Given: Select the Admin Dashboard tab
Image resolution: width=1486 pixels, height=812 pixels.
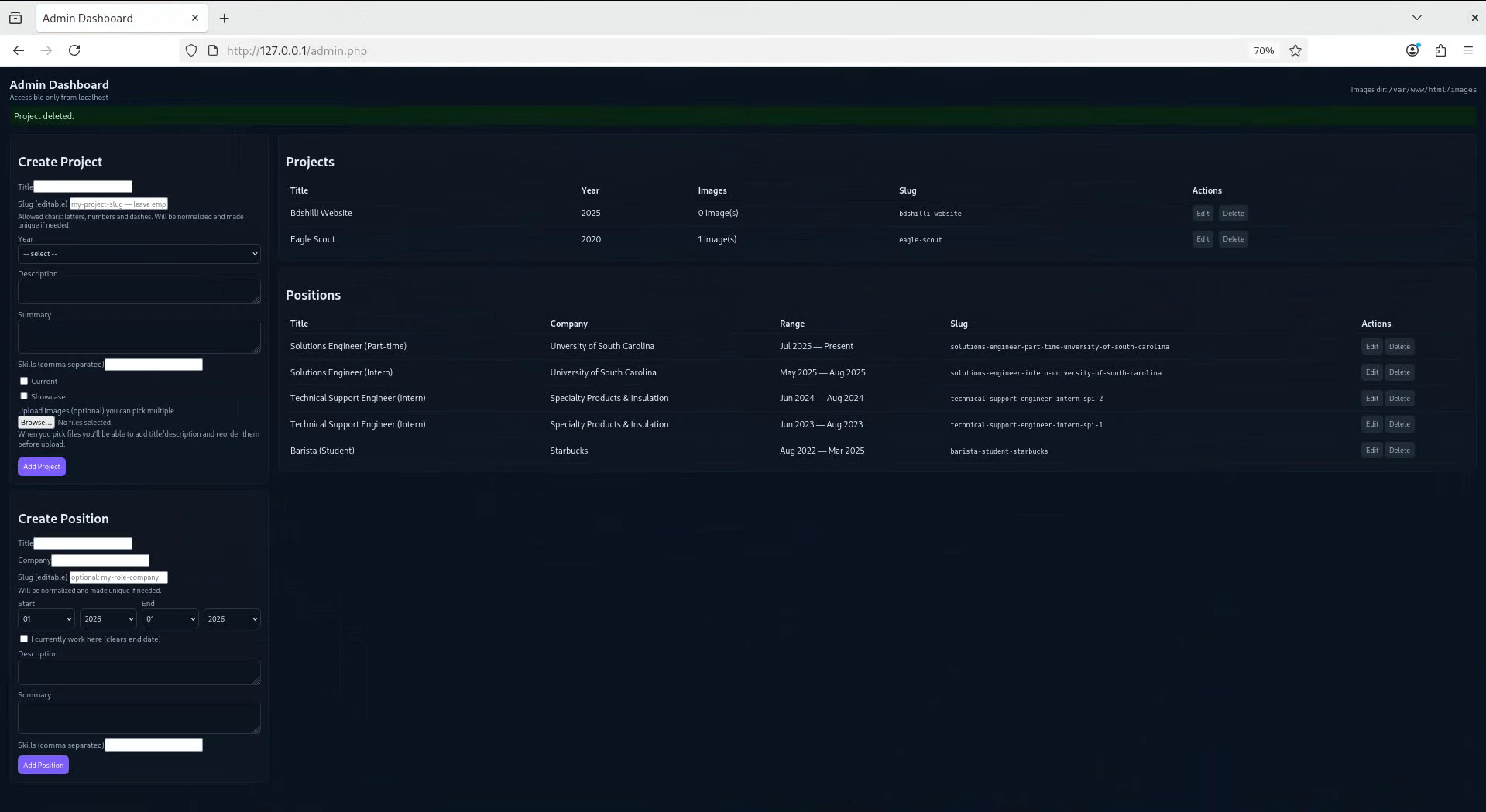Looking at the screenshot, I should (x=108, y=18).
